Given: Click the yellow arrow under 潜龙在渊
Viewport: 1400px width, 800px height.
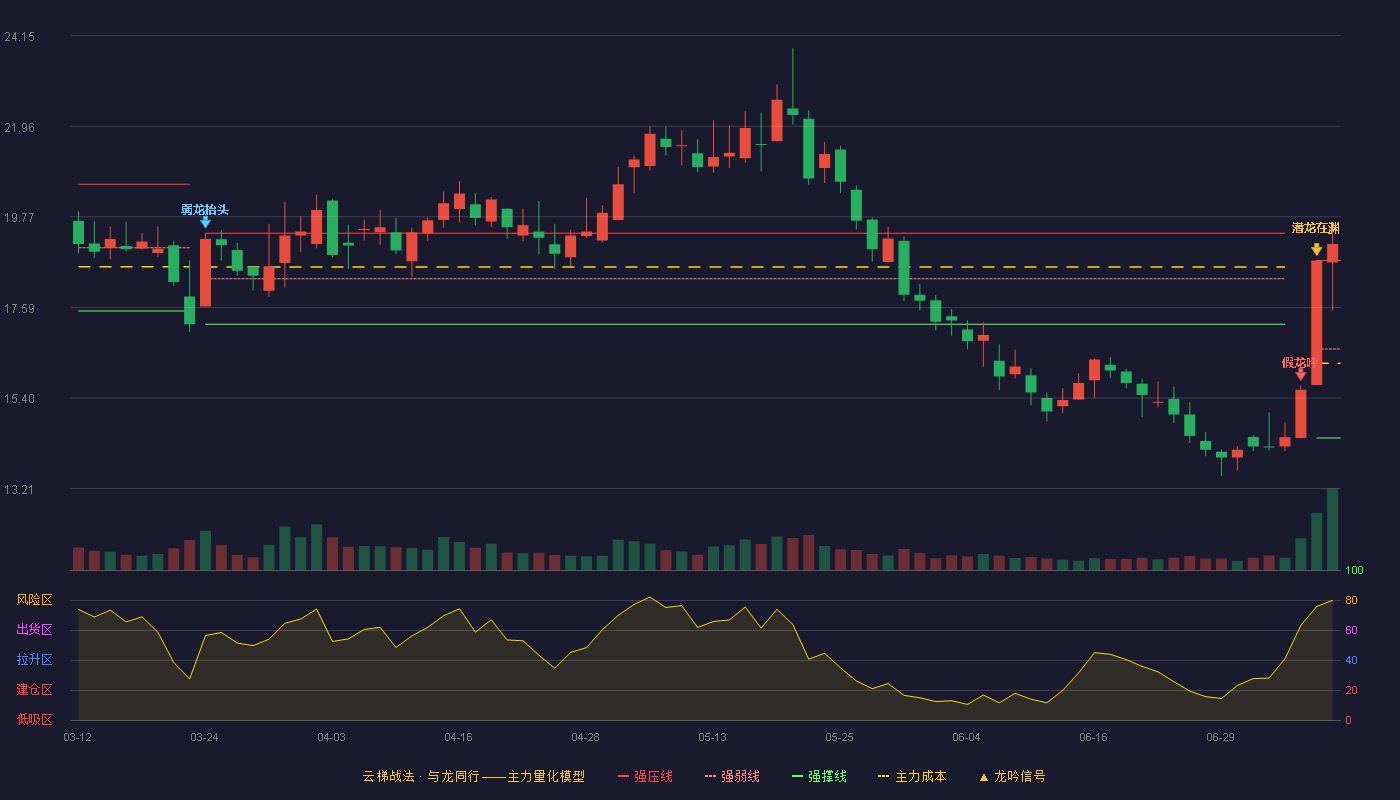Looking at the screenshot, I should (x=1316, y=249).
